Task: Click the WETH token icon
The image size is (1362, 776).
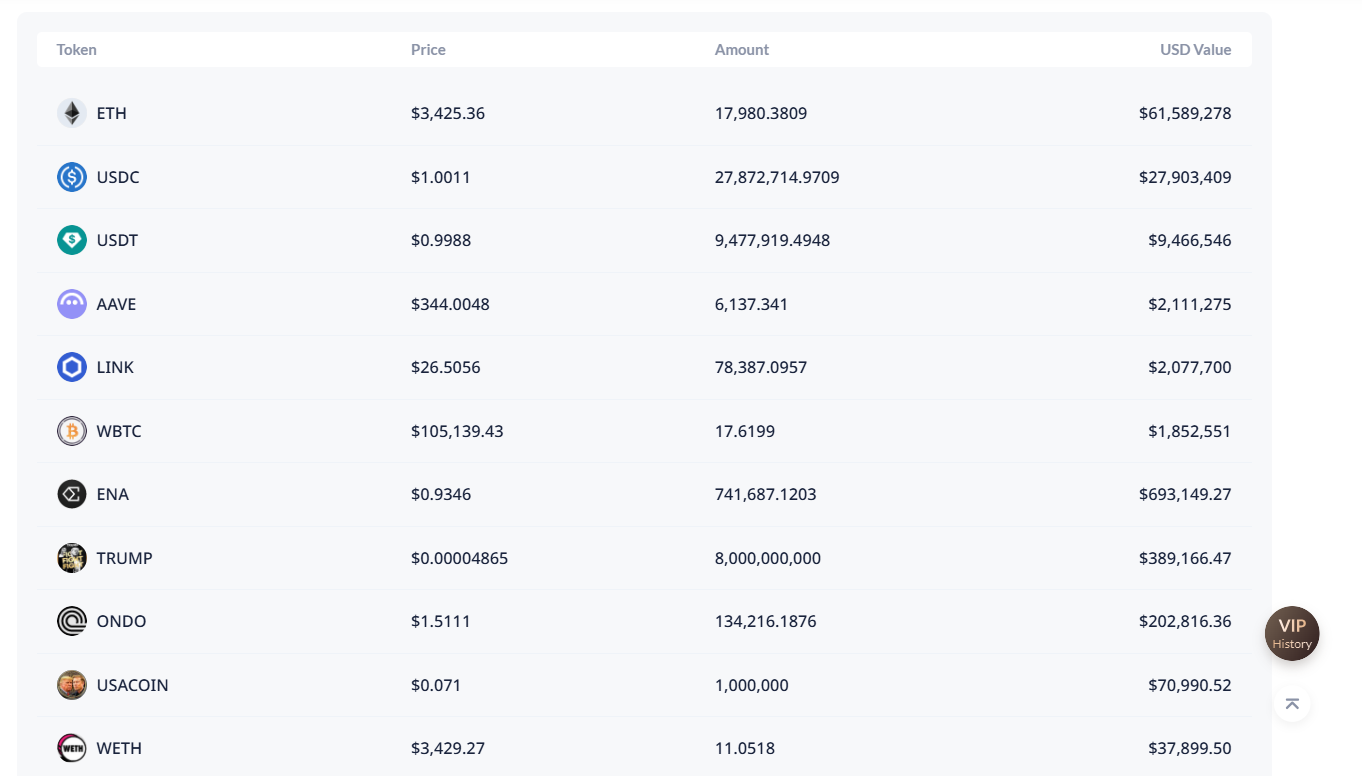Action: [x=72, y=748]
